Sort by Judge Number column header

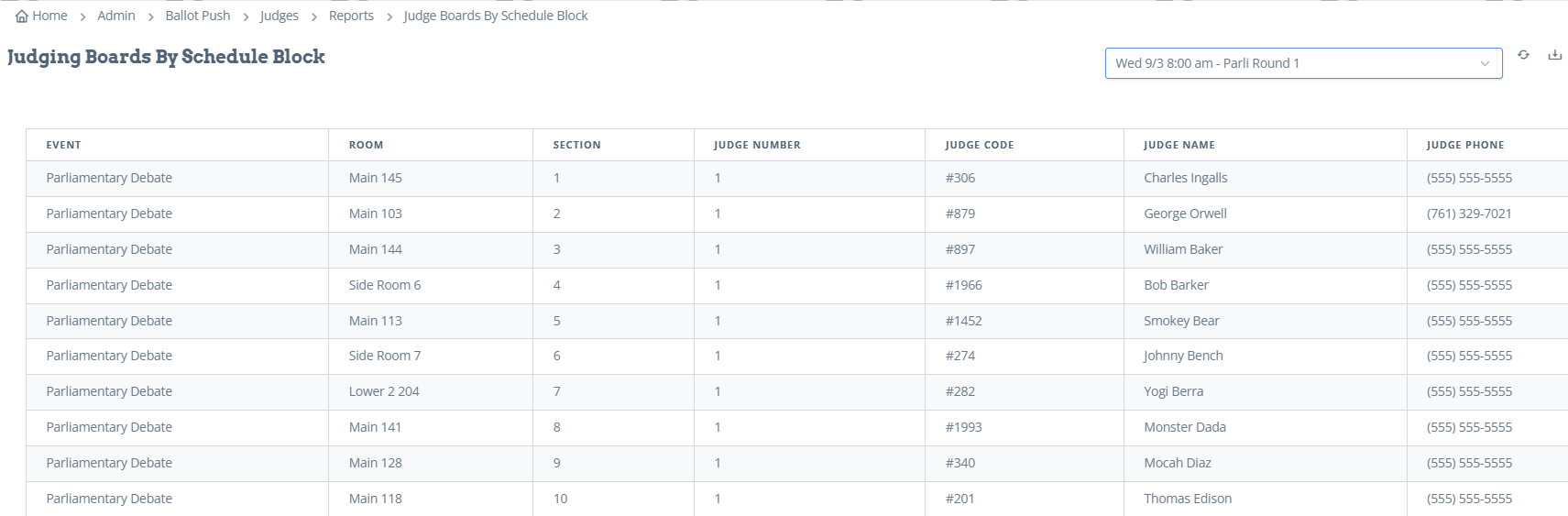pos(757,145)
